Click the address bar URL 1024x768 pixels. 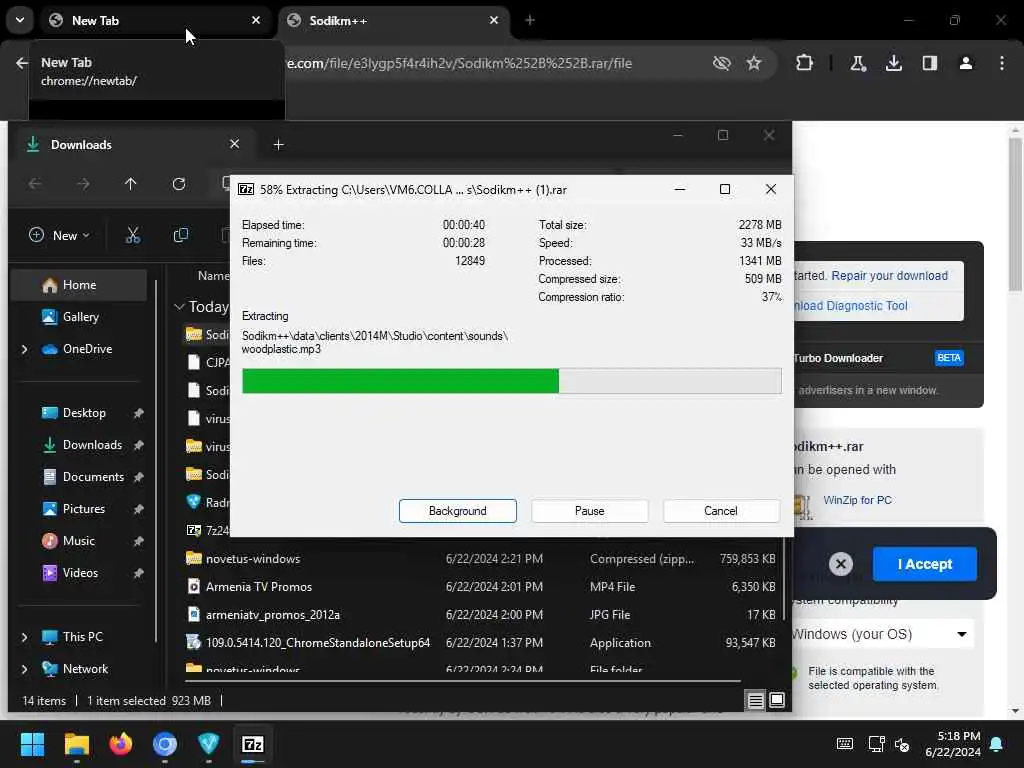pyautogui.click(x=460, y=63)
